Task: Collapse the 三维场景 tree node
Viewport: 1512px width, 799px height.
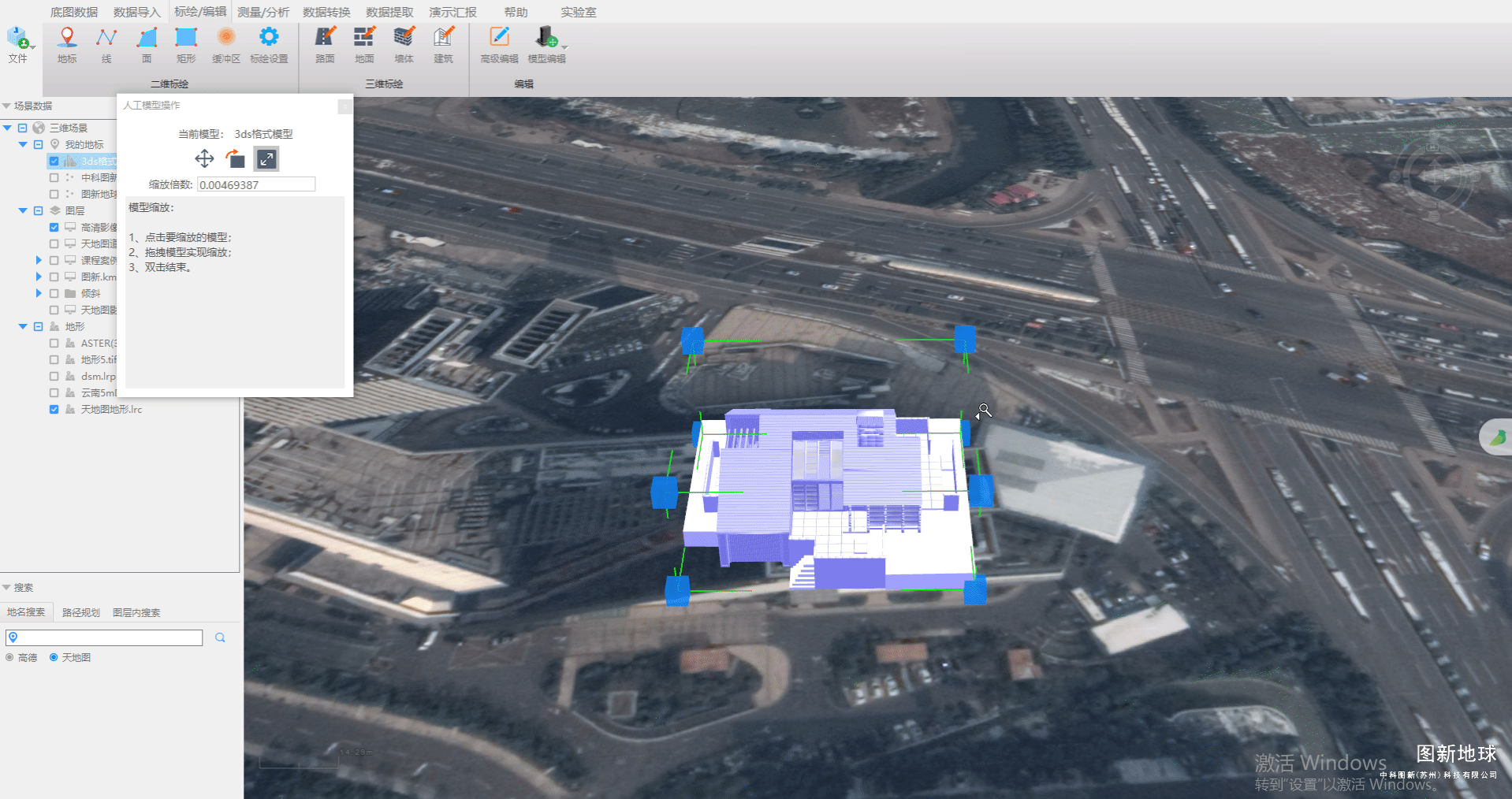Action: tap(7, 128)
